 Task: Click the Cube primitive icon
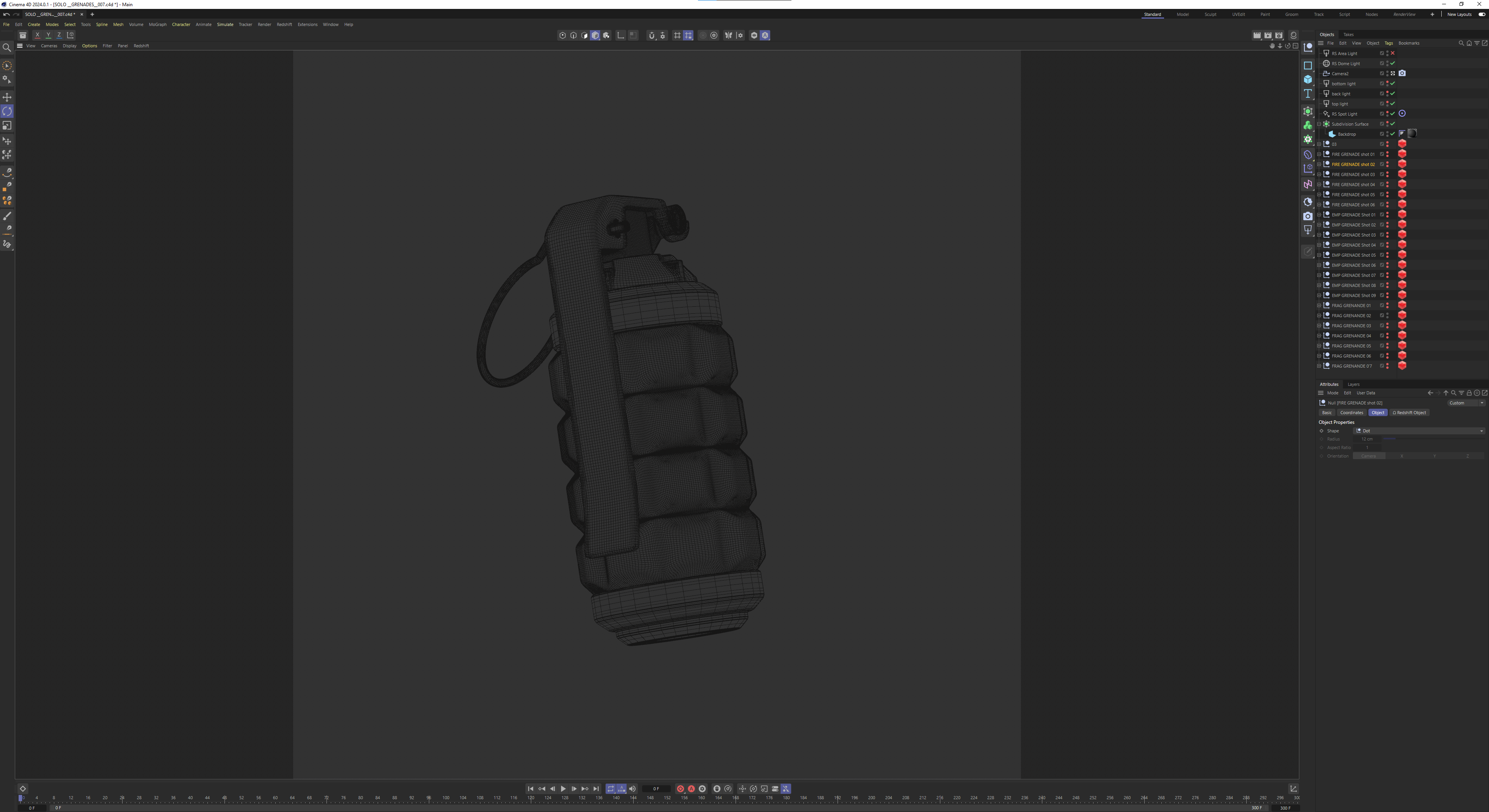pyautogui.click(x=1308, y=79)
